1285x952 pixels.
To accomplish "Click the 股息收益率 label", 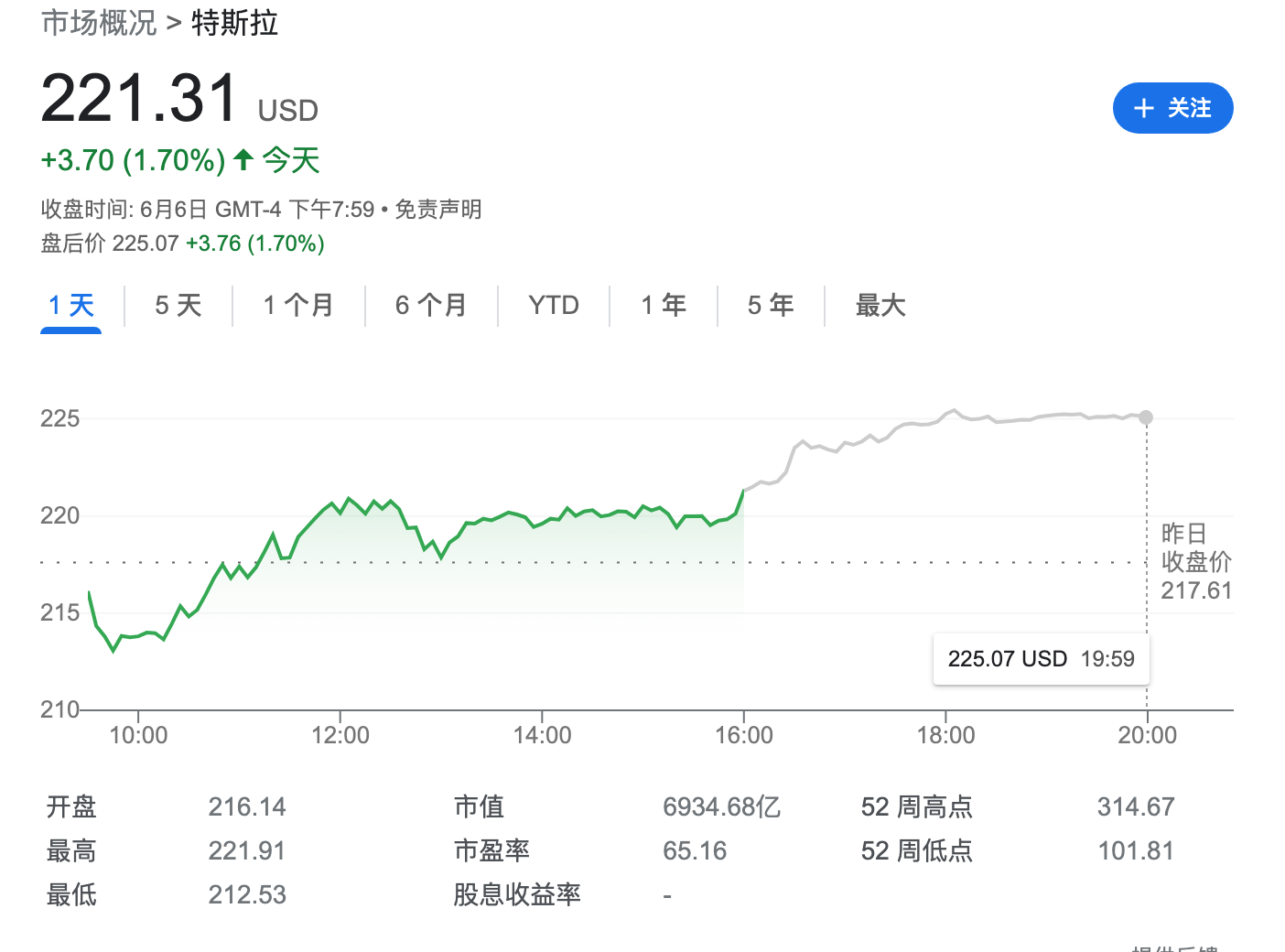I will click(x=517, y=895).
